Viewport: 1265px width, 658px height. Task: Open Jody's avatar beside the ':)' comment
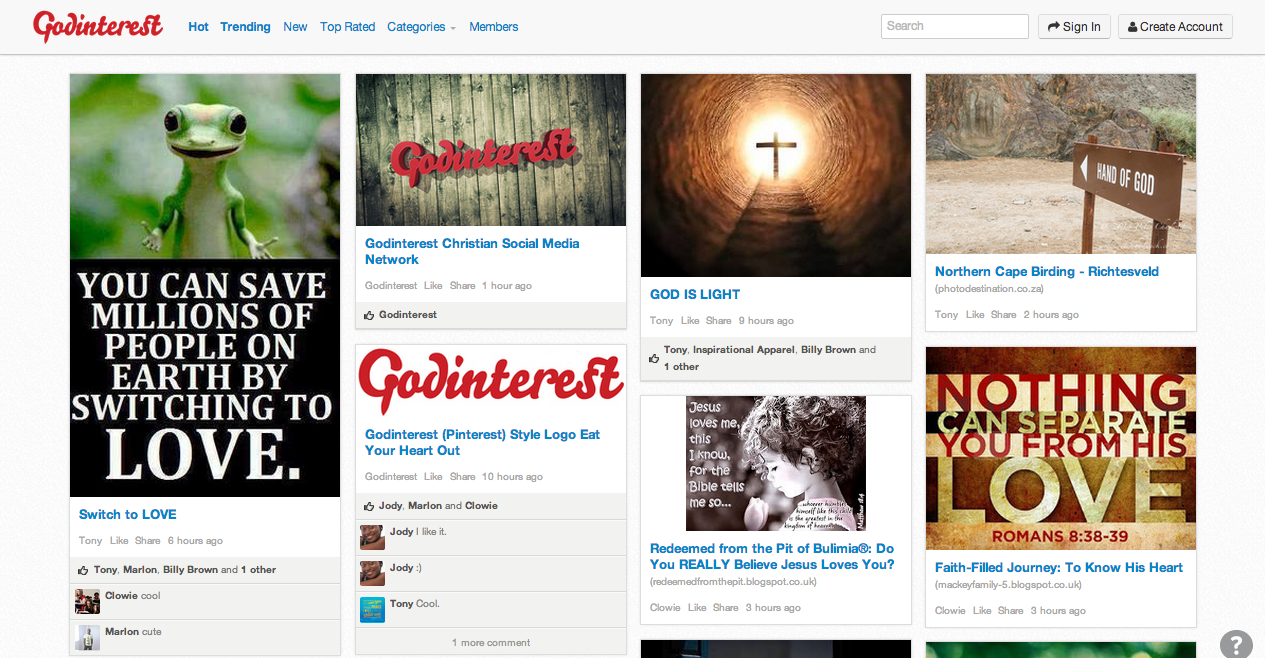click(372, 573)
